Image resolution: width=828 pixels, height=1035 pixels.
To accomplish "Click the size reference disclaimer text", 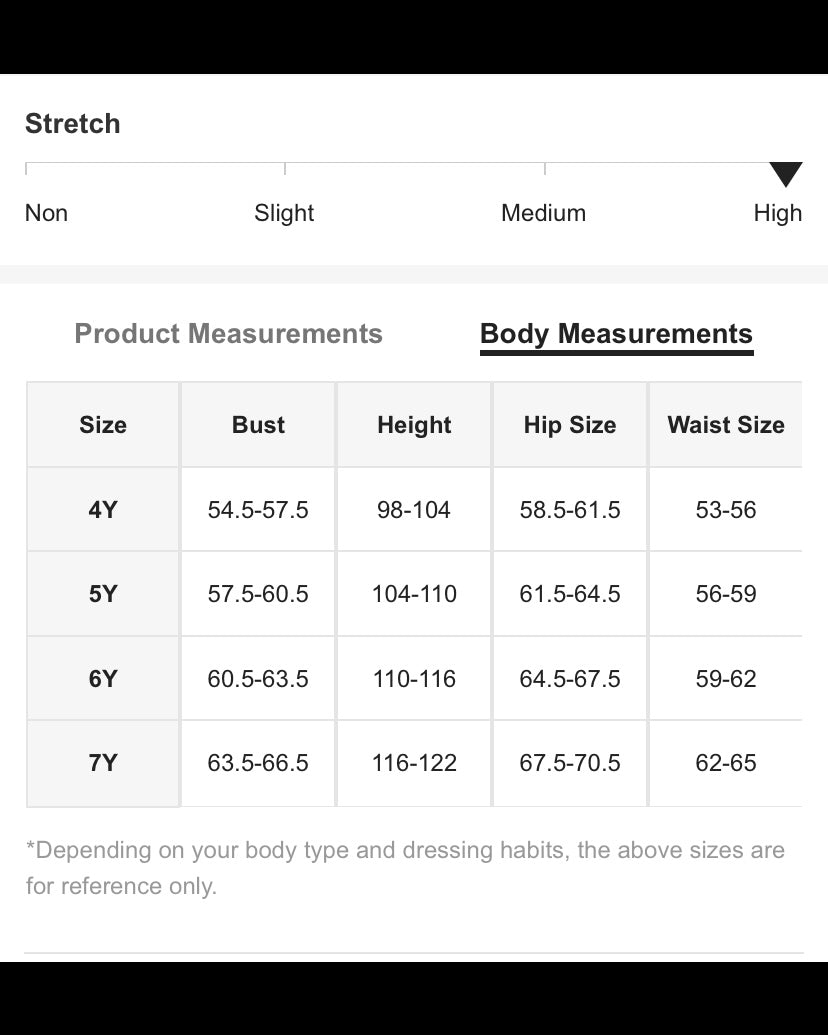I will [x=404, y=867].
